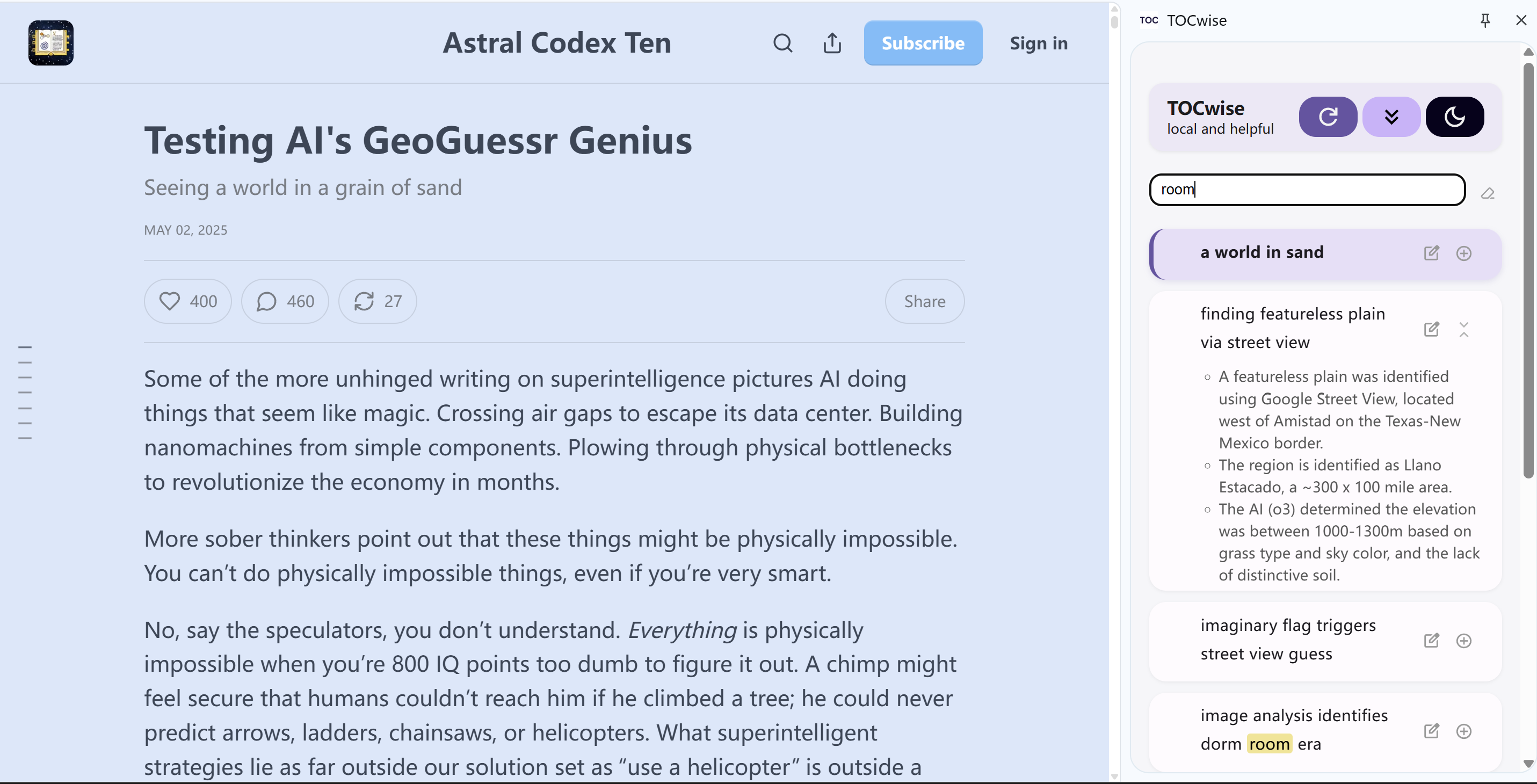Edit the 'image analysis identifies dorm room' entry
The width and height of the screenshot is (1537, 784).
coord(1431,731)
